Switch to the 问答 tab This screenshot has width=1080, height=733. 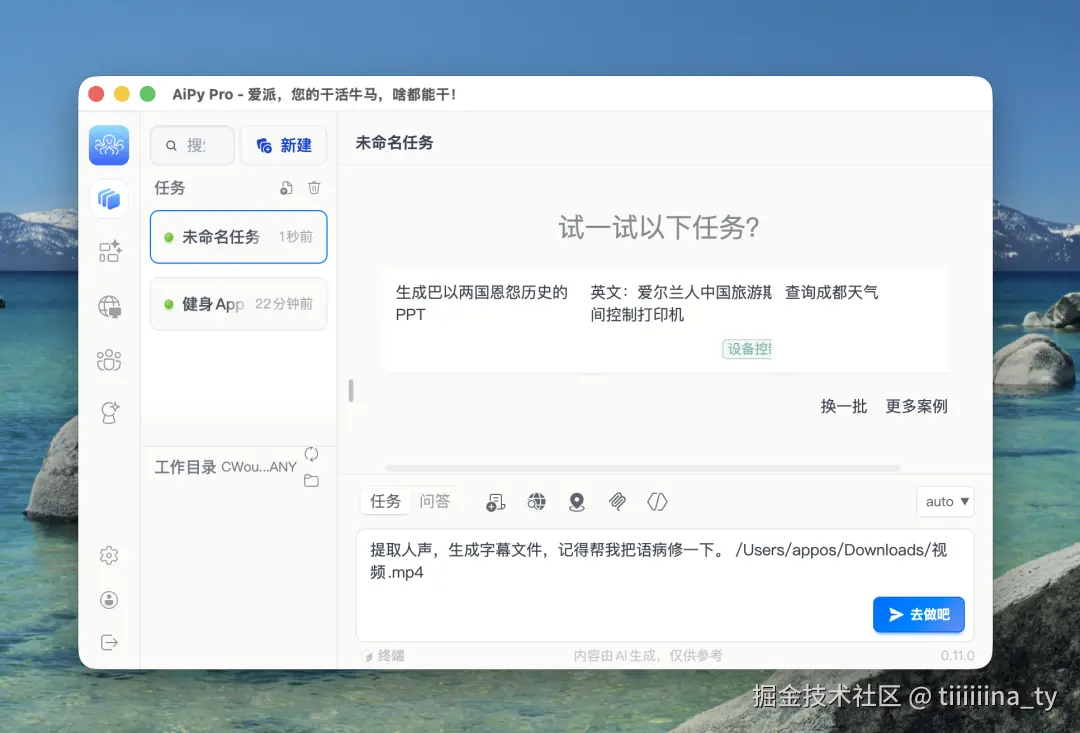coord(437,501)
